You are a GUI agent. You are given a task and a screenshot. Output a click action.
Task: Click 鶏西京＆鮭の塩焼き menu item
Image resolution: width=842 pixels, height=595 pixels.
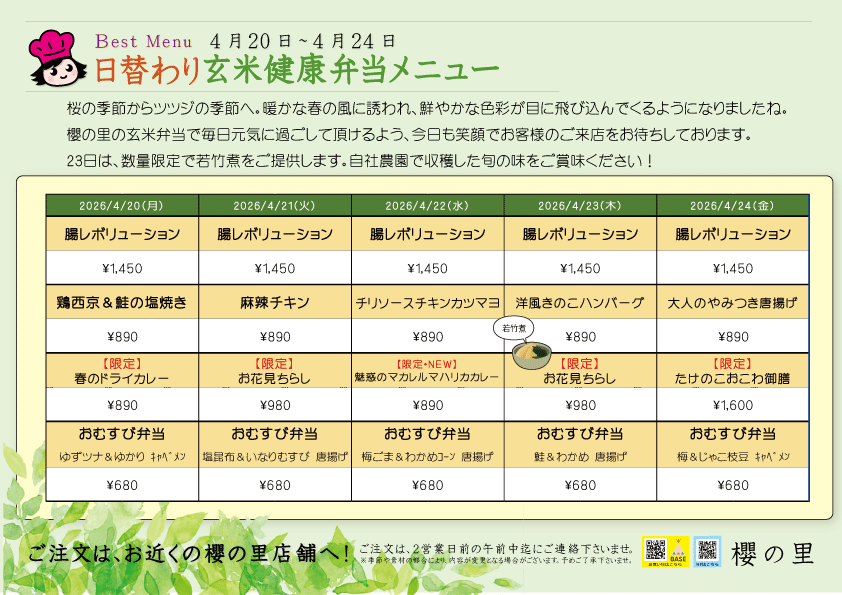[x=122, y=302]
